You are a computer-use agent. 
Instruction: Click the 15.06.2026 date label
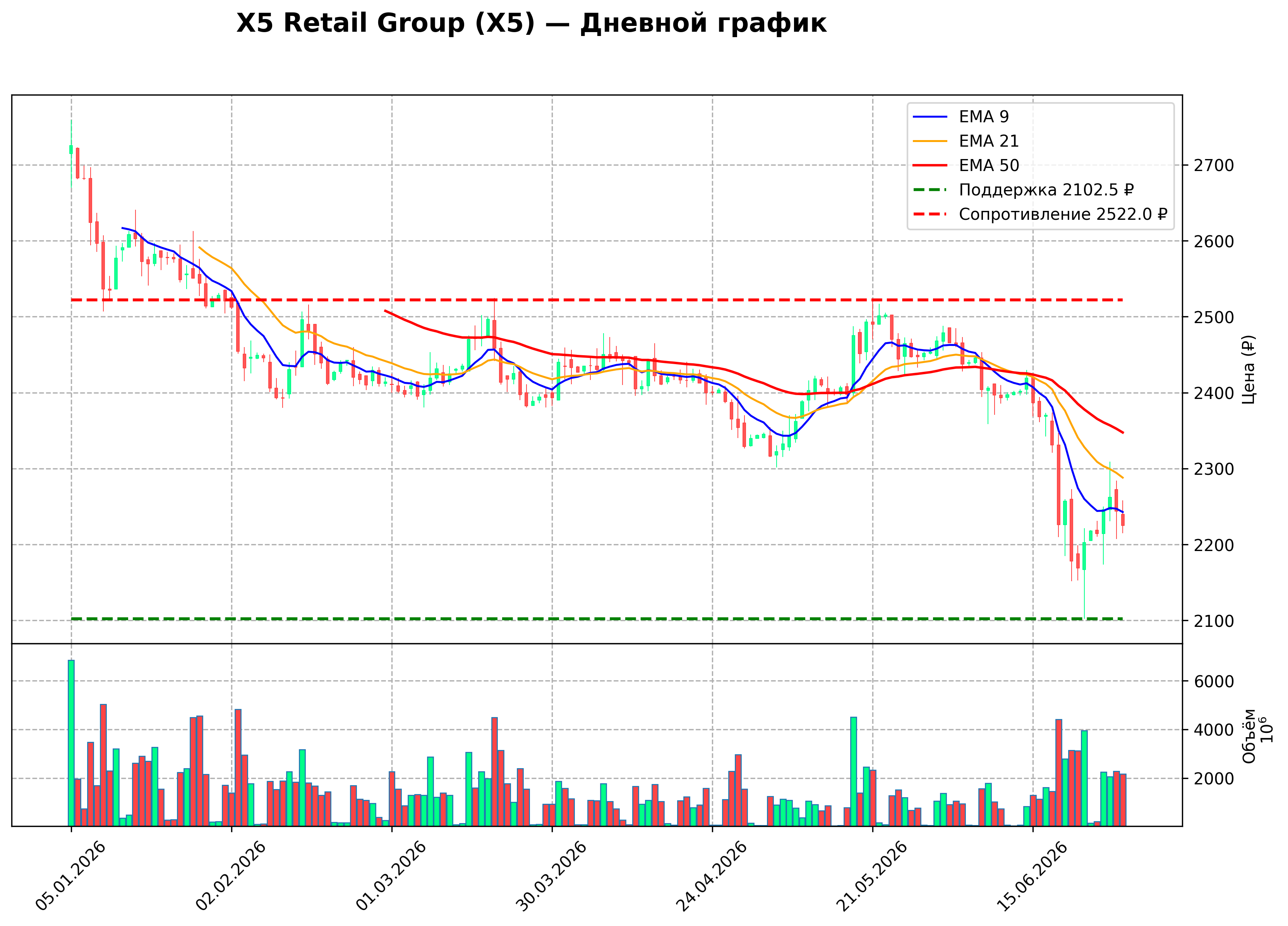coord(1032,876)
